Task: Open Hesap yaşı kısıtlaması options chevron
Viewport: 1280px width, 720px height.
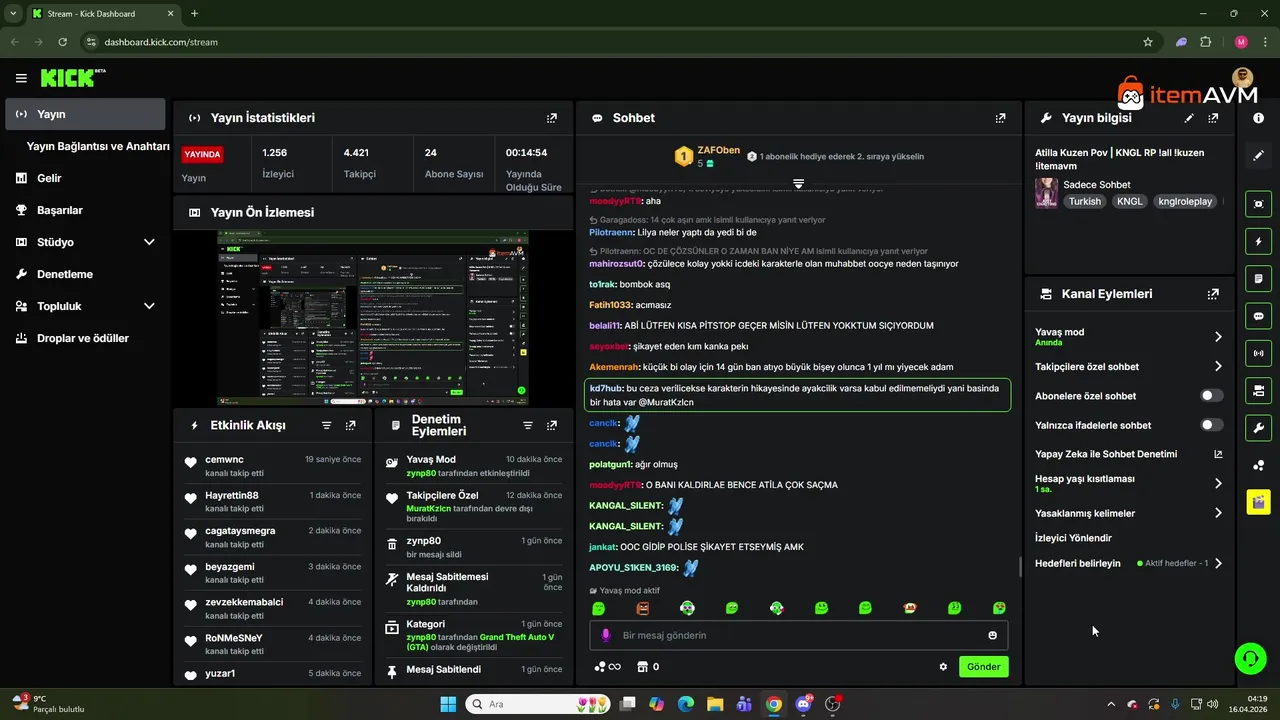Action: (x=1218, y=483)
